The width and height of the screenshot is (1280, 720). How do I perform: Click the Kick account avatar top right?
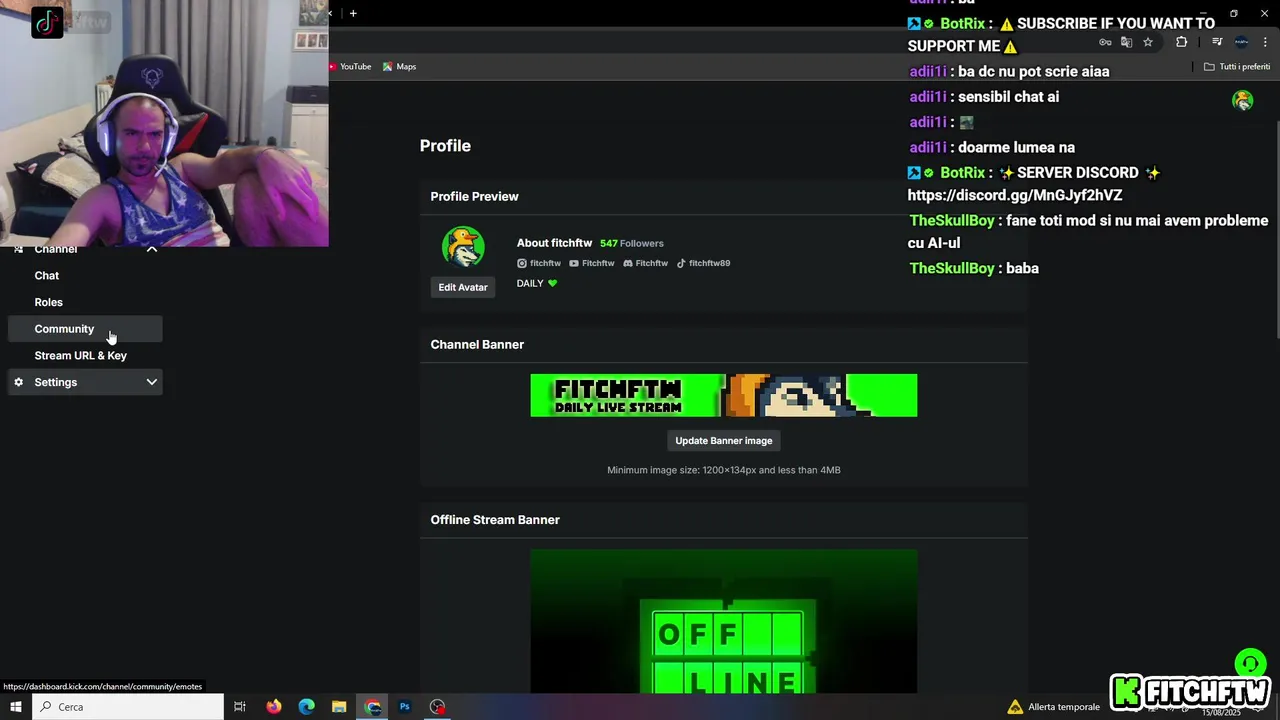coord(1243,100)
